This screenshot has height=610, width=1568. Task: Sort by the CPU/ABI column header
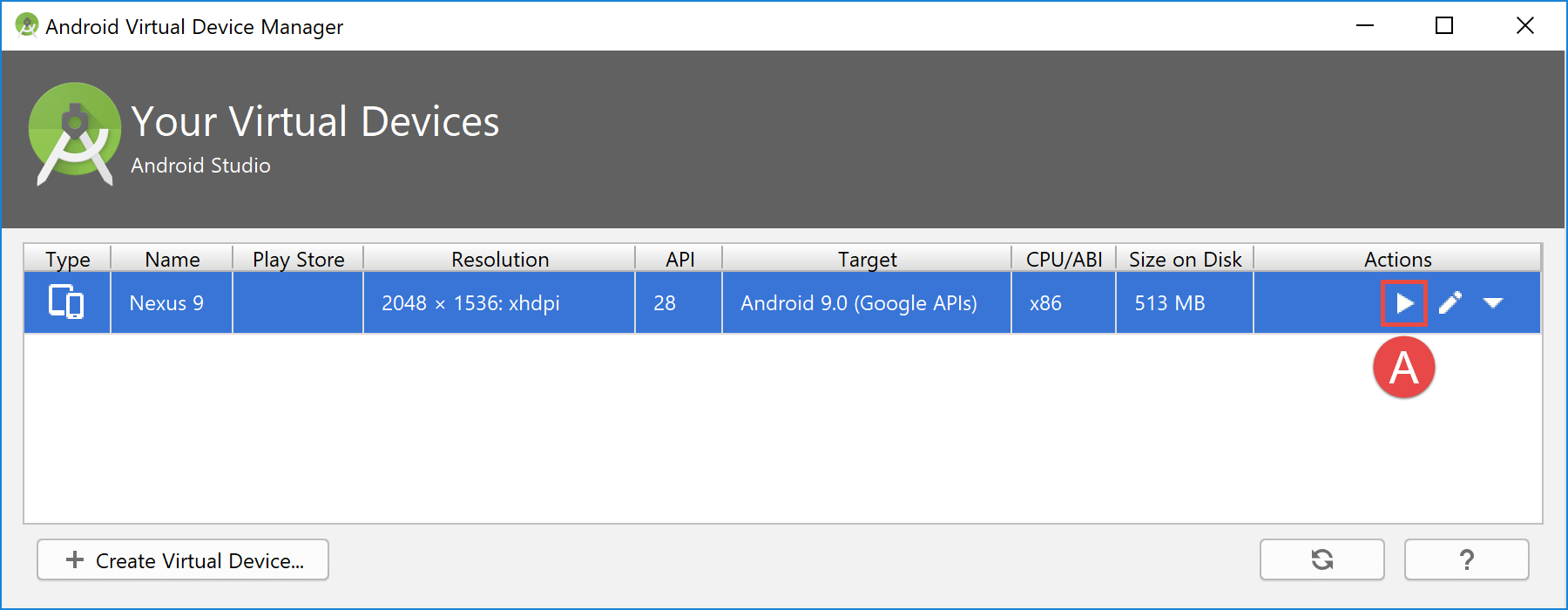pyautogui.click(x=1064, y=259)
